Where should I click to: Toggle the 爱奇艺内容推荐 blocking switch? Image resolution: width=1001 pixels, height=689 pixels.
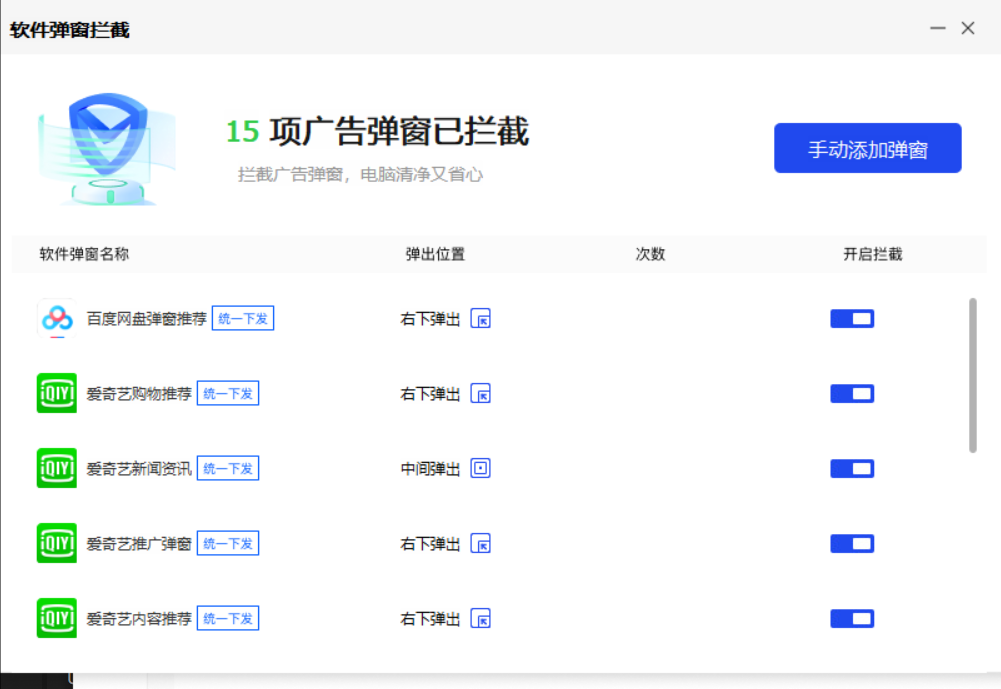(852, 618)
